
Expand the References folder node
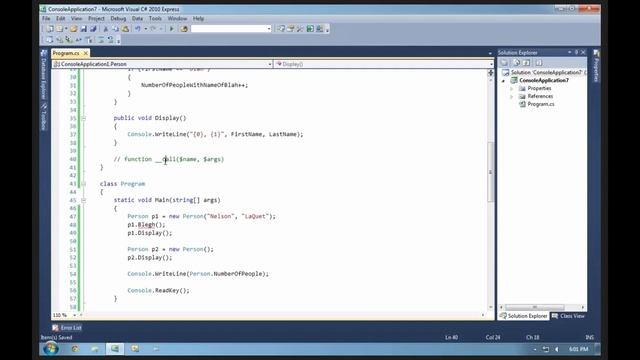[x=511, y=97]
